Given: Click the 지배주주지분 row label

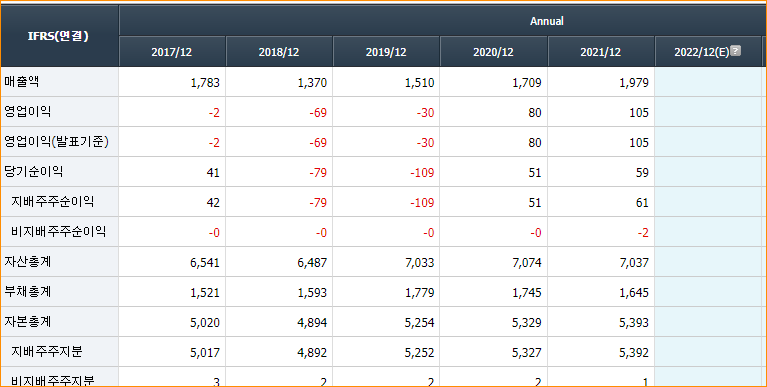Looking at the screenshot, I should tap(46, 351).
